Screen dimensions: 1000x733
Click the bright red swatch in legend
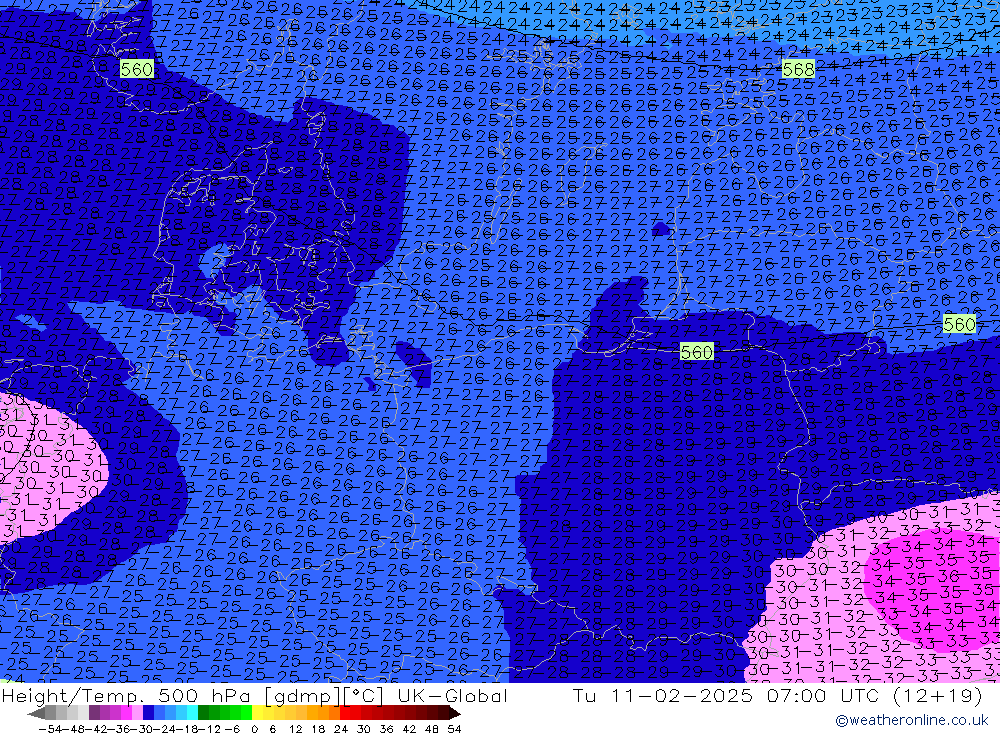tap(345, 713)
